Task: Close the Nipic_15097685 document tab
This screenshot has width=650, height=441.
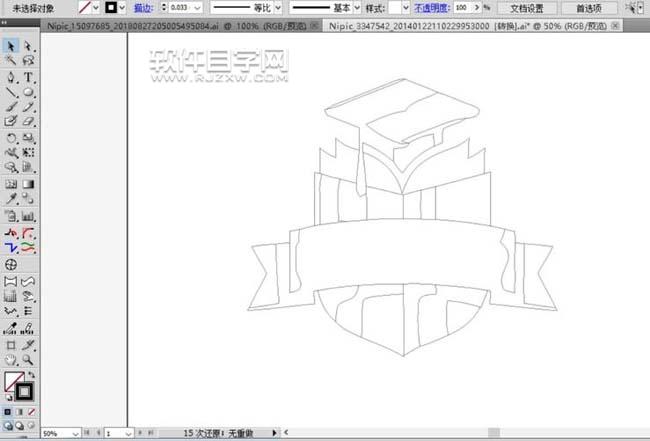Action: click(x=315, y=26)
